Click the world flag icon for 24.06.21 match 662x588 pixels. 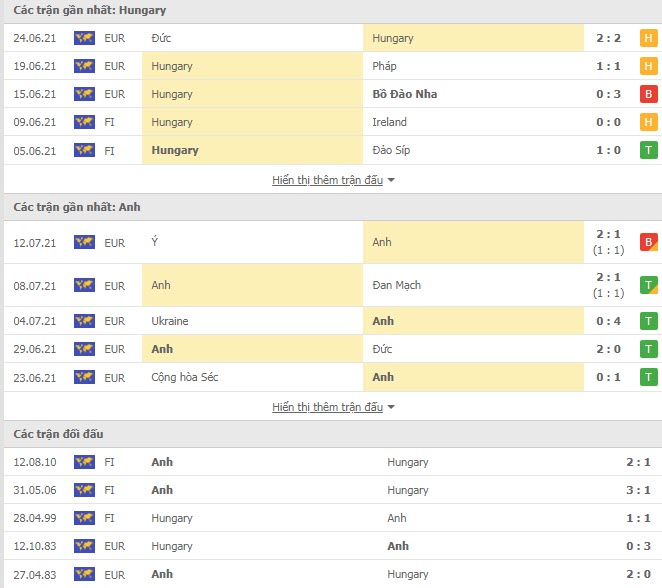pos(84,38)
